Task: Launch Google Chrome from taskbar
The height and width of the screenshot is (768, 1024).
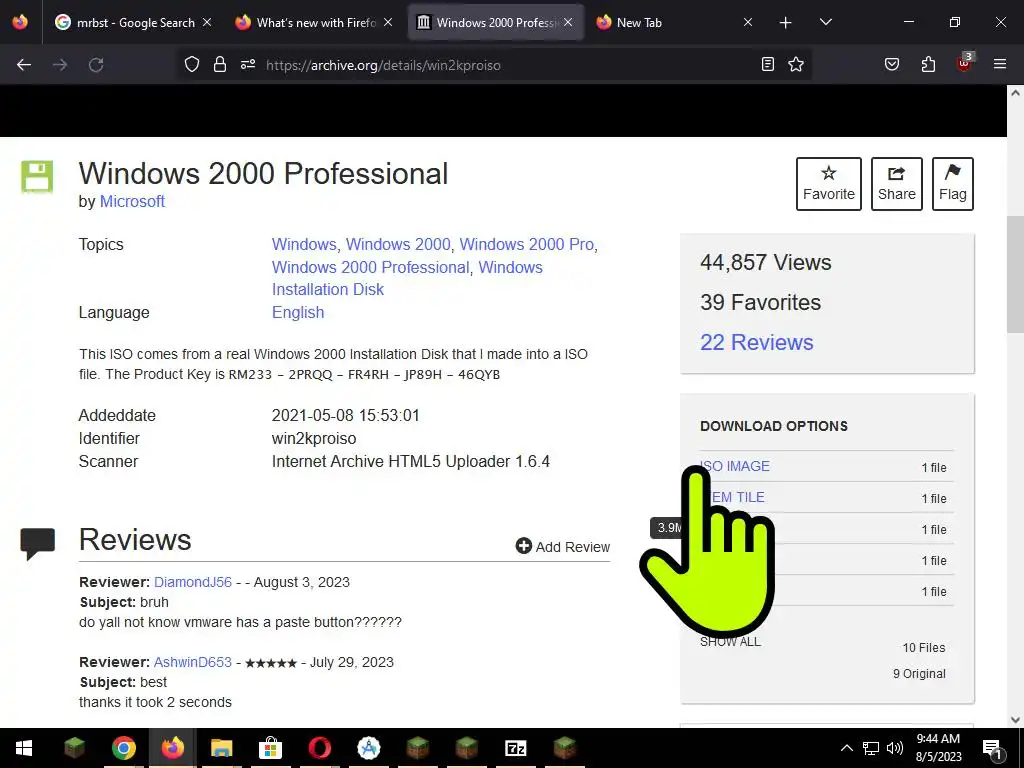Action: (123, 748)
